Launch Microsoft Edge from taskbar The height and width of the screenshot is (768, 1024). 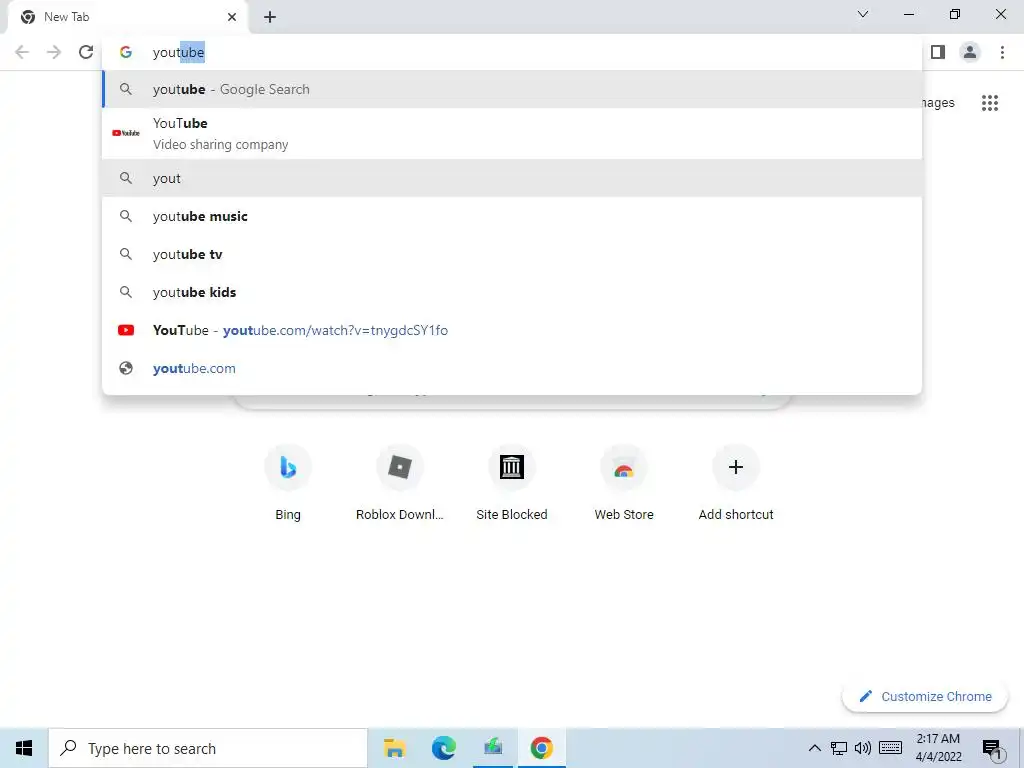[x=443, y=748]
